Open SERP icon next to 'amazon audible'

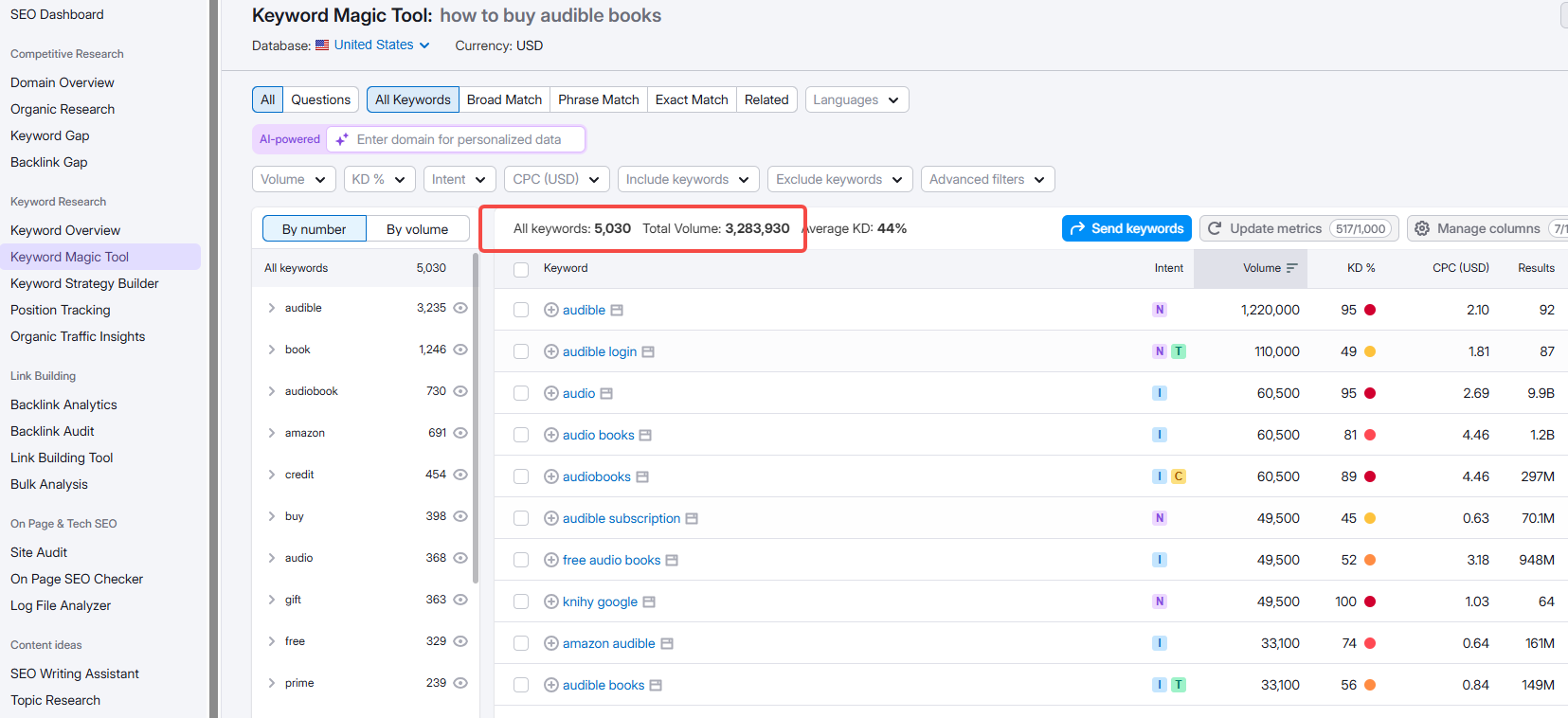[x=667, y=644]
